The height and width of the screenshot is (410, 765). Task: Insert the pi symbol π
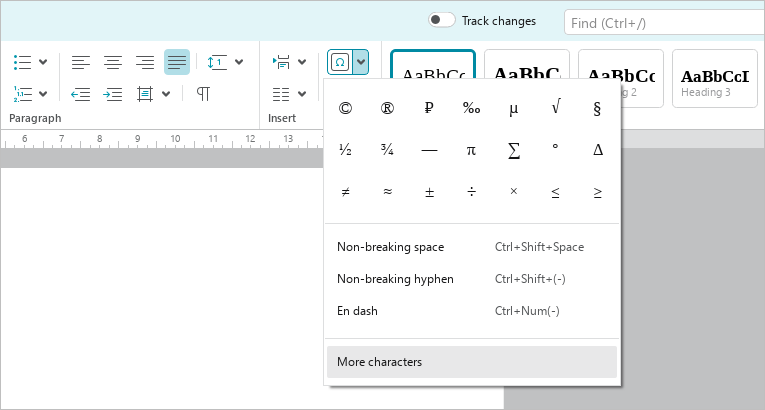pyautogui.click(x=471, y=150)
